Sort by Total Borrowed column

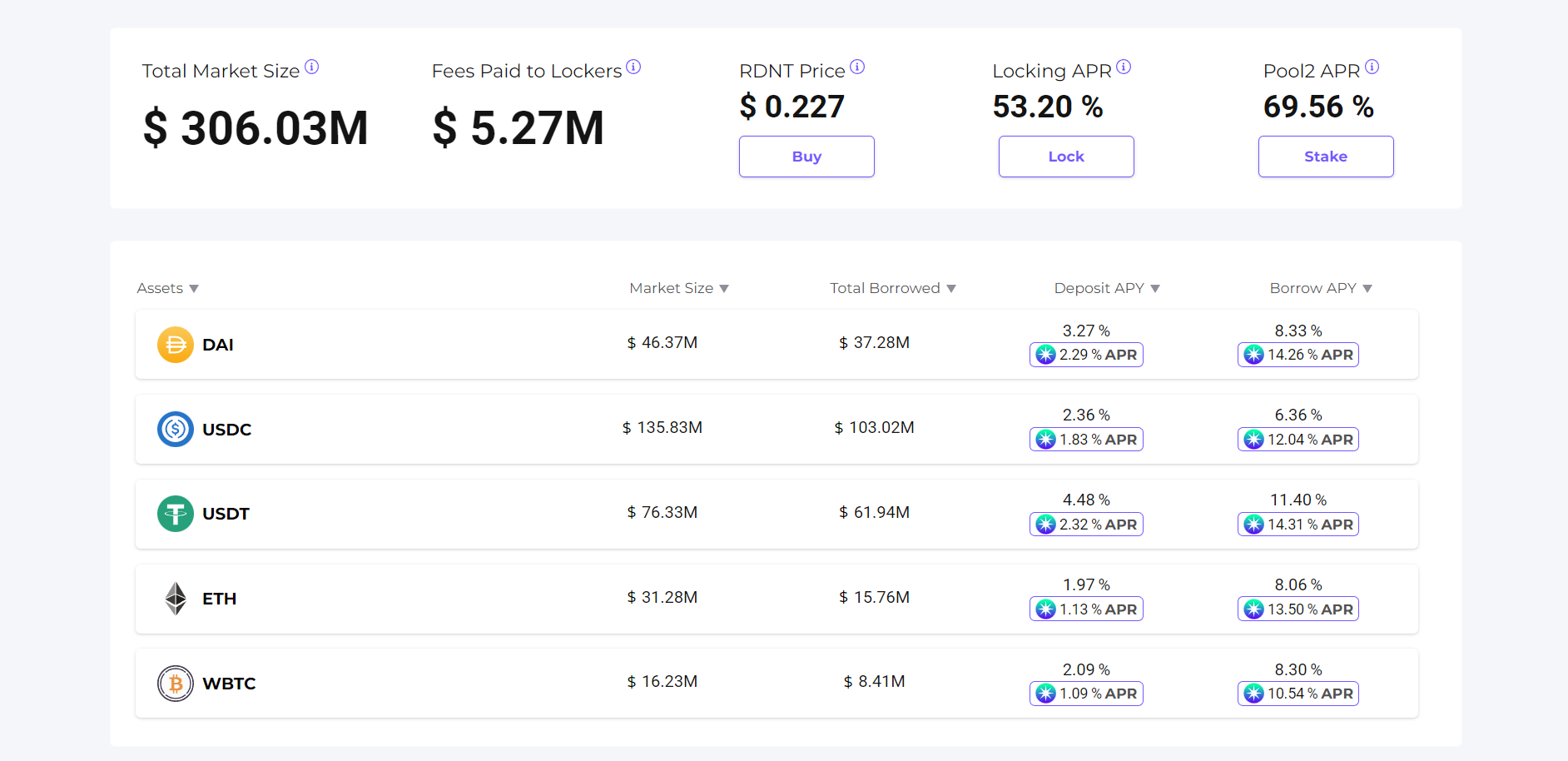pyautogui.click(x=893, y=288)
